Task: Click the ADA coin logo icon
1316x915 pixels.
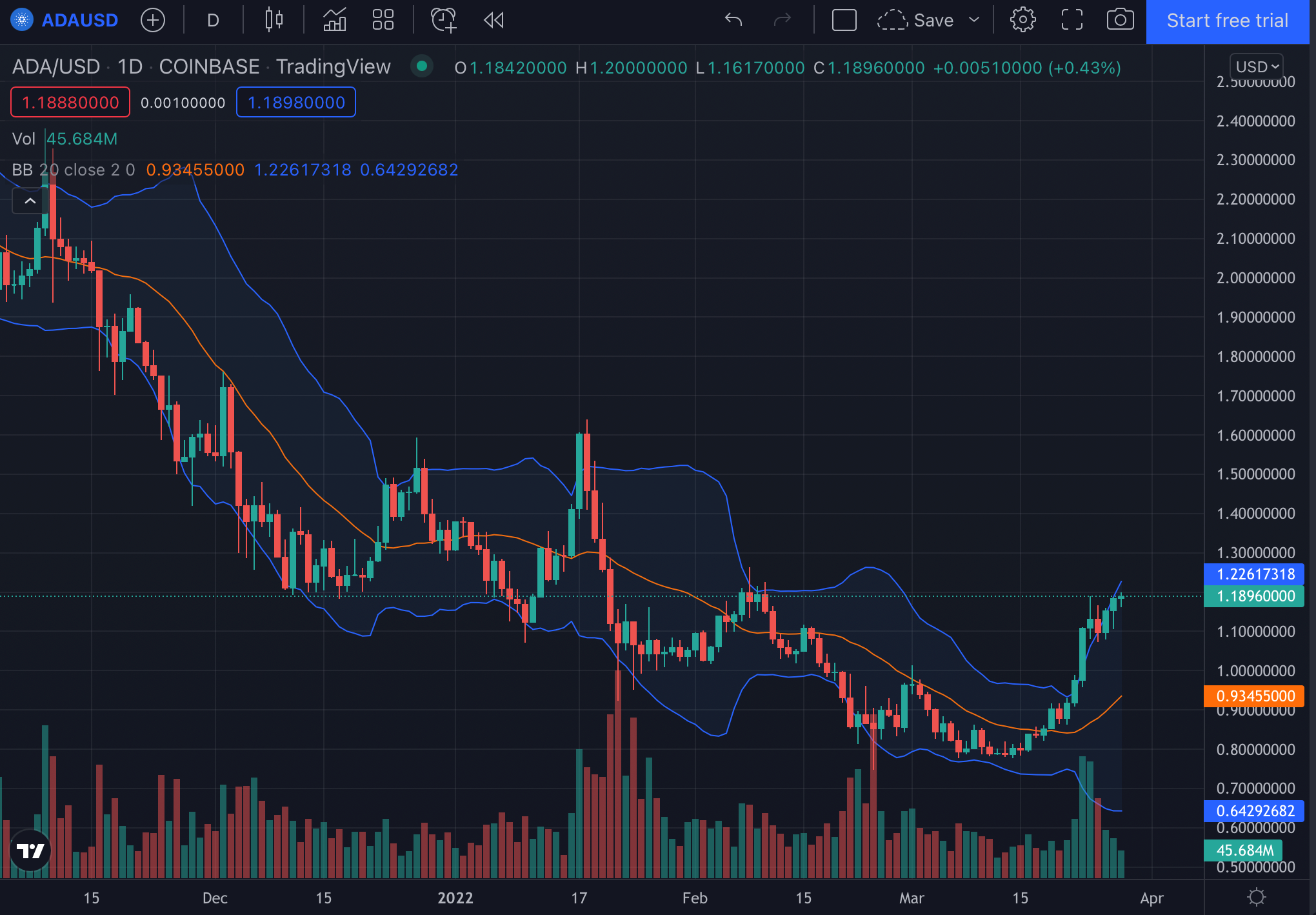Action: 22,21
